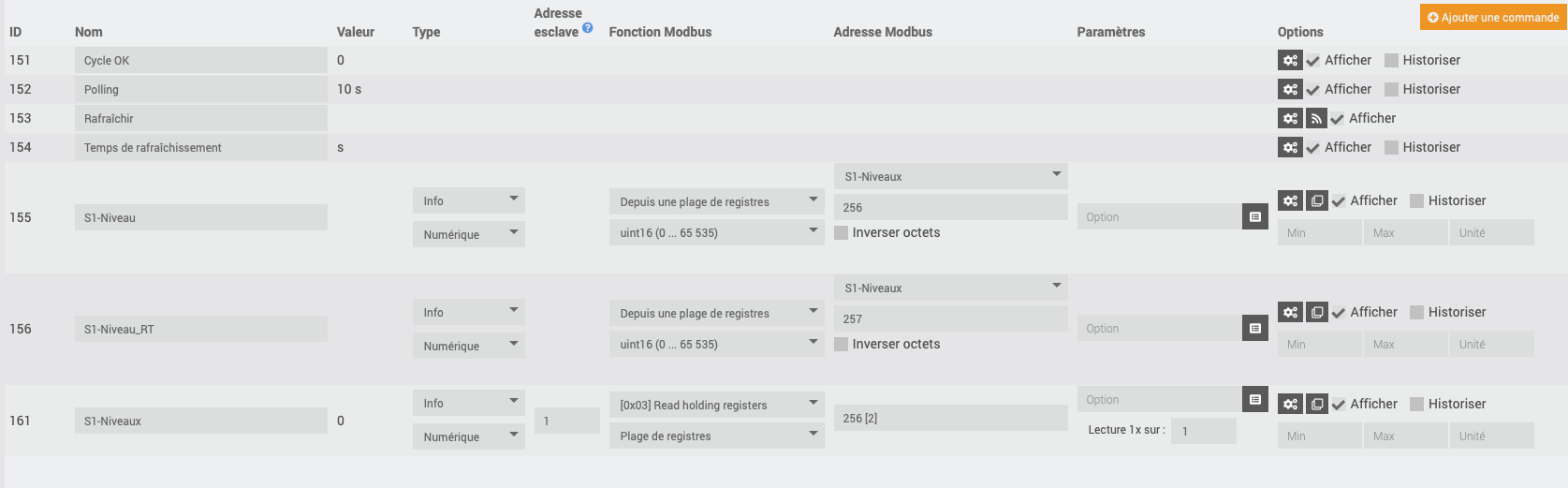Screen dimensions: 1568x488
Task: Open settings gears for Cycle OK command
Action: 1290,60
